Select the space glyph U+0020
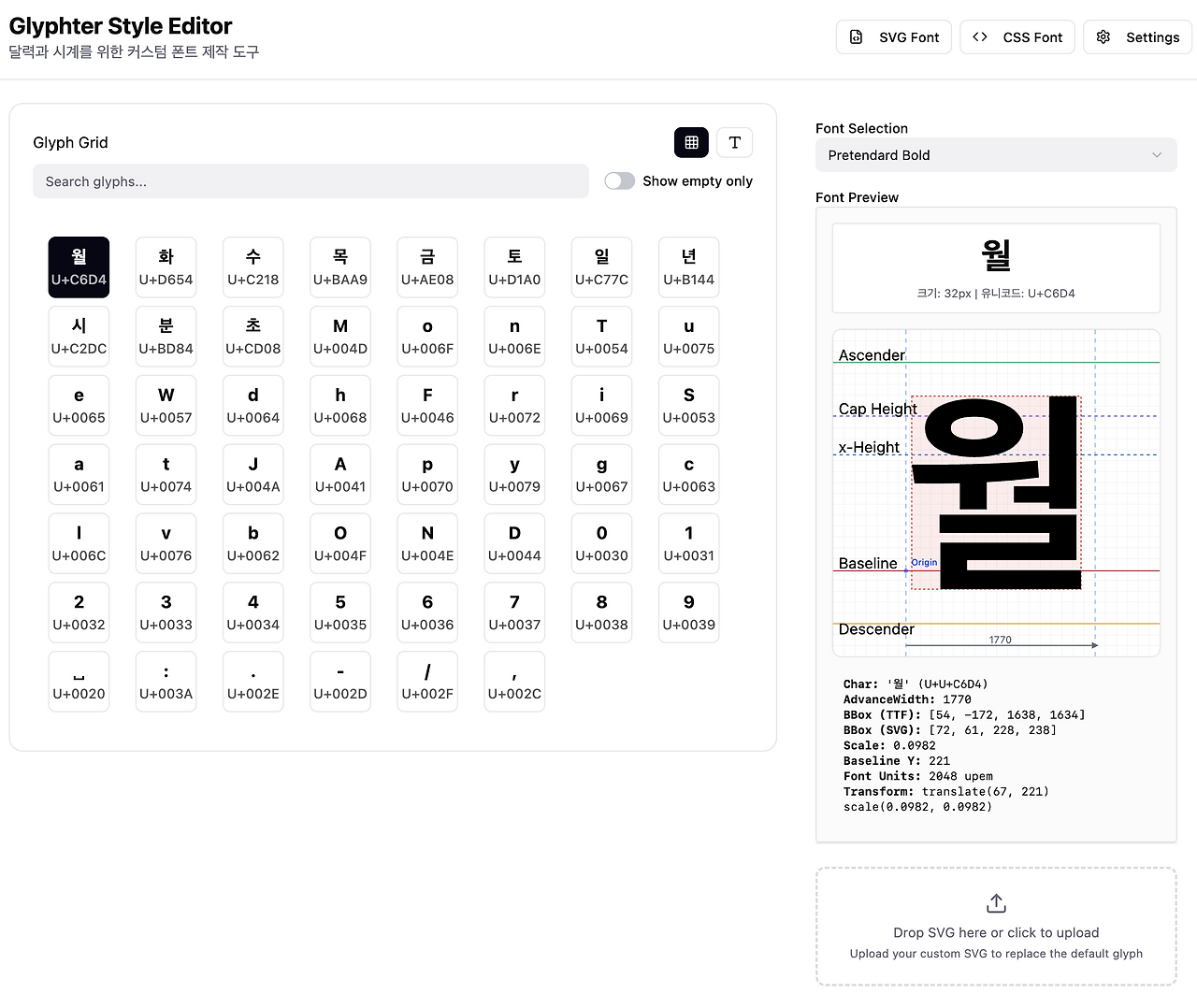The width and height of the screenshot is (1197, 1008). (79, 681)
